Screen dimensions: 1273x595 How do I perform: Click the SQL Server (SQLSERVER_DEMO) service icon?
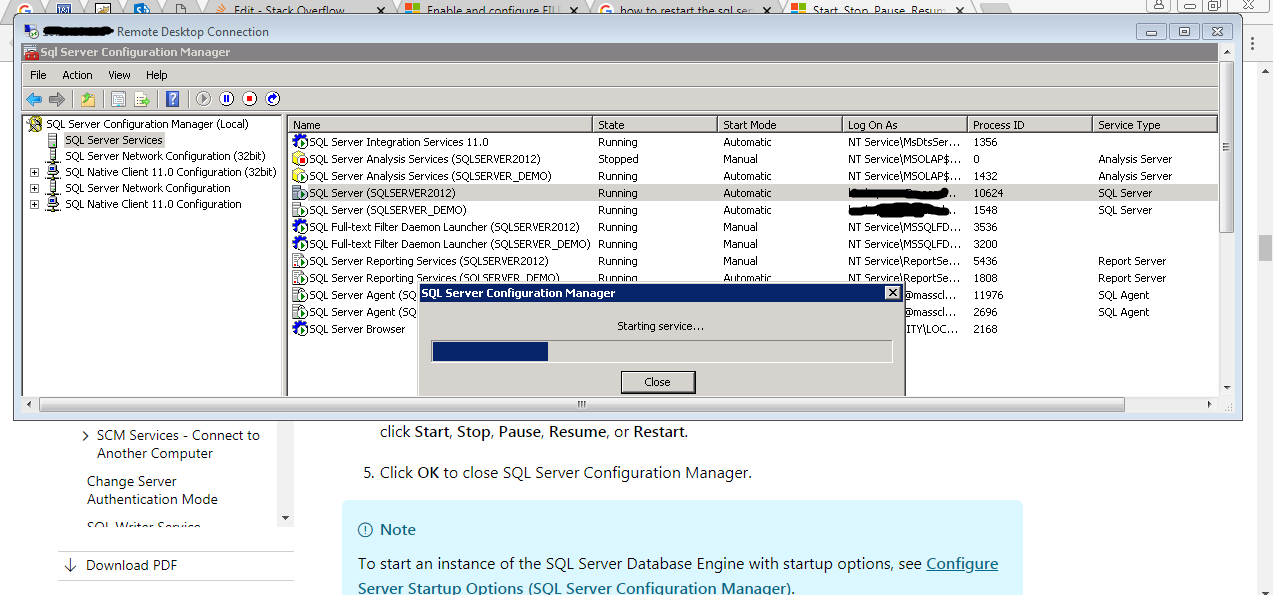click(x=300, y=210)
